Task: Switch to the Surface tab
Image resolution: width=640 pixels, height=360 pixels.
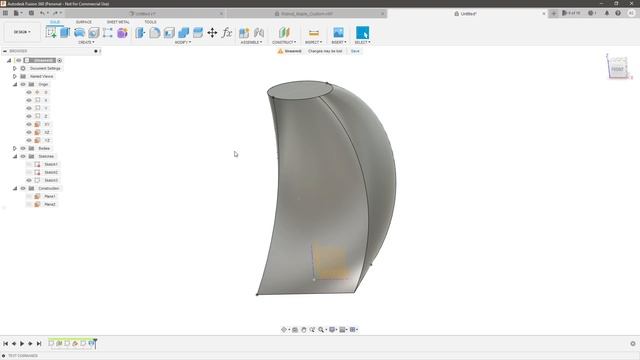Action: click(84, 22)
